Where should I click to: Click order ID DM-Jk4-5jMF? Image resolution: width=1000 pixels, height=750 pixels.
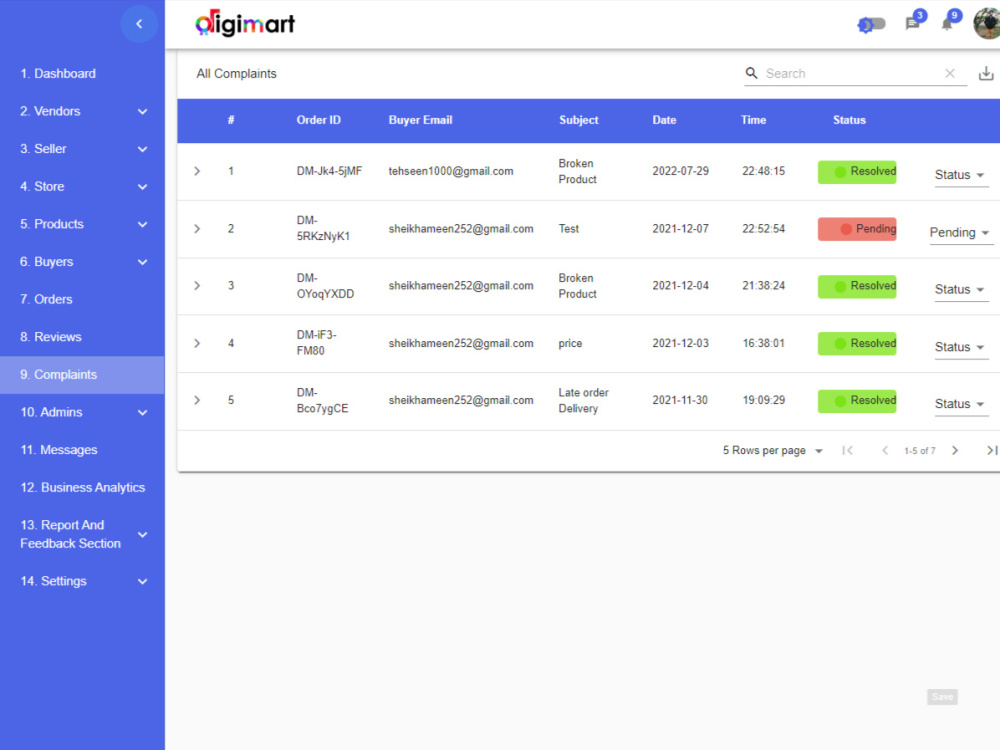(x=329, y=171)
